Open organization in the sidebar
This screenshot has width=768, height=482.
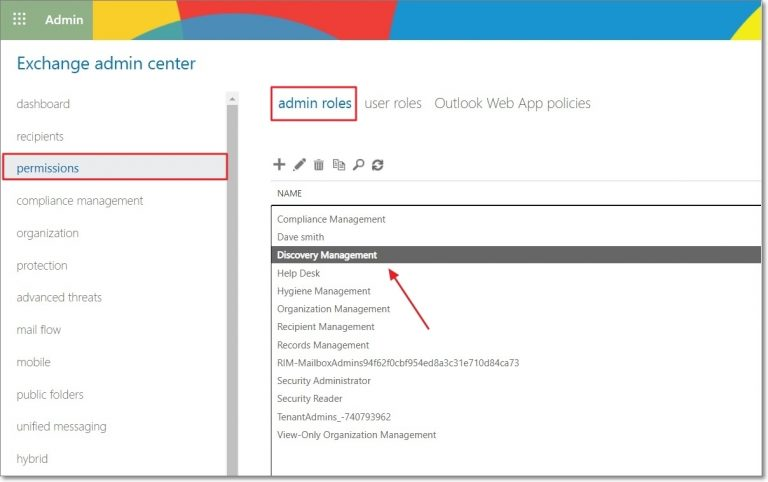pos(48,233)
